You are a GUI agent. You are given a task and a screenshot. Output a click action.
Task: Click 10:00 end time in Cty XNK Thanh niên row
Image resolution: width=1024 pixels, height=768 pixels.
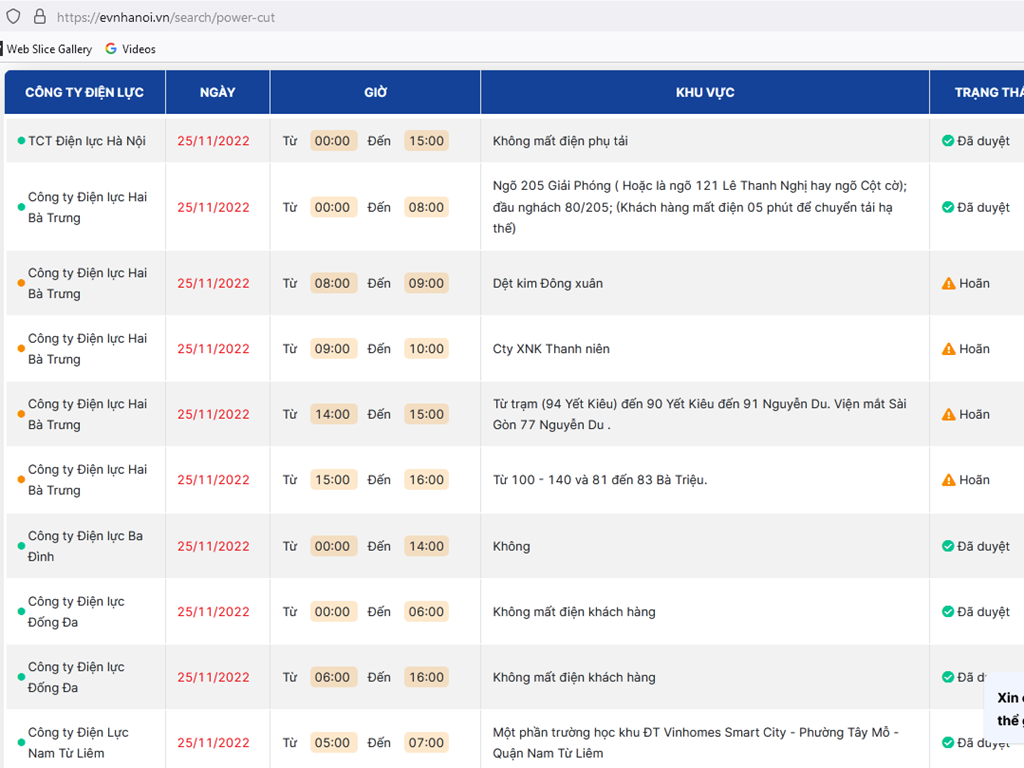[426, 349]
